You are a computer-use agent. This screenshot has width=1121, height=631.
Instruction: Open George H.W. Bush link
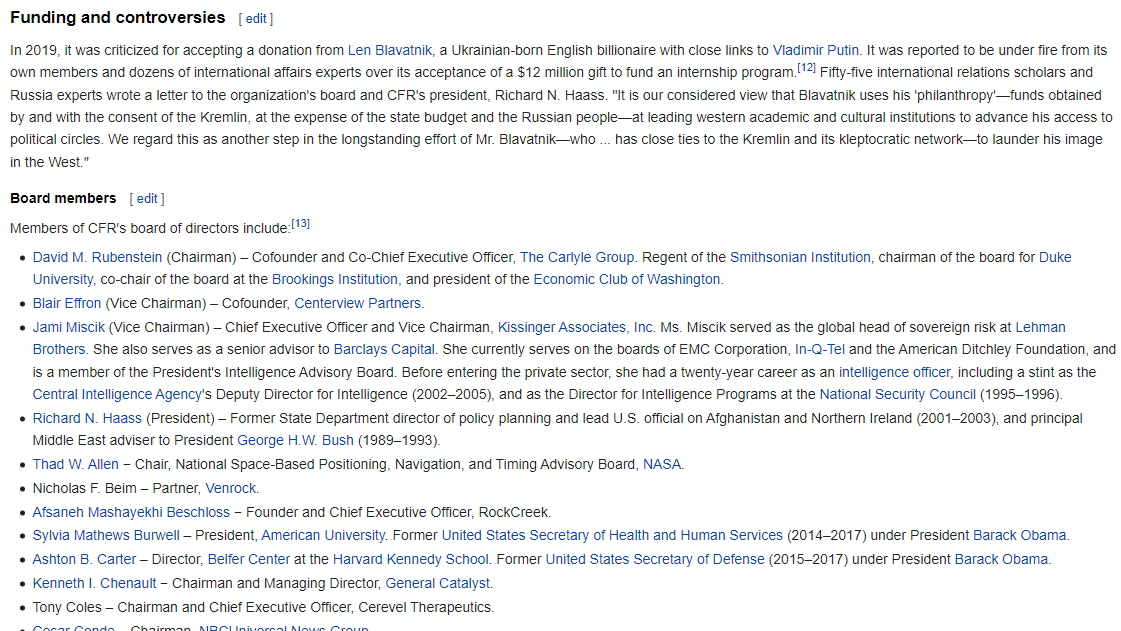coord(295,441)
